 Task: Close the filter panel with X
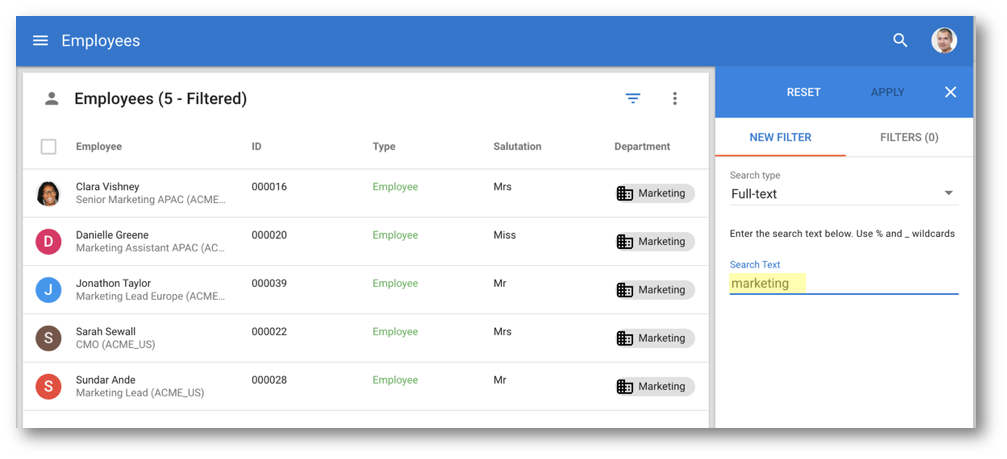point(950,92)
